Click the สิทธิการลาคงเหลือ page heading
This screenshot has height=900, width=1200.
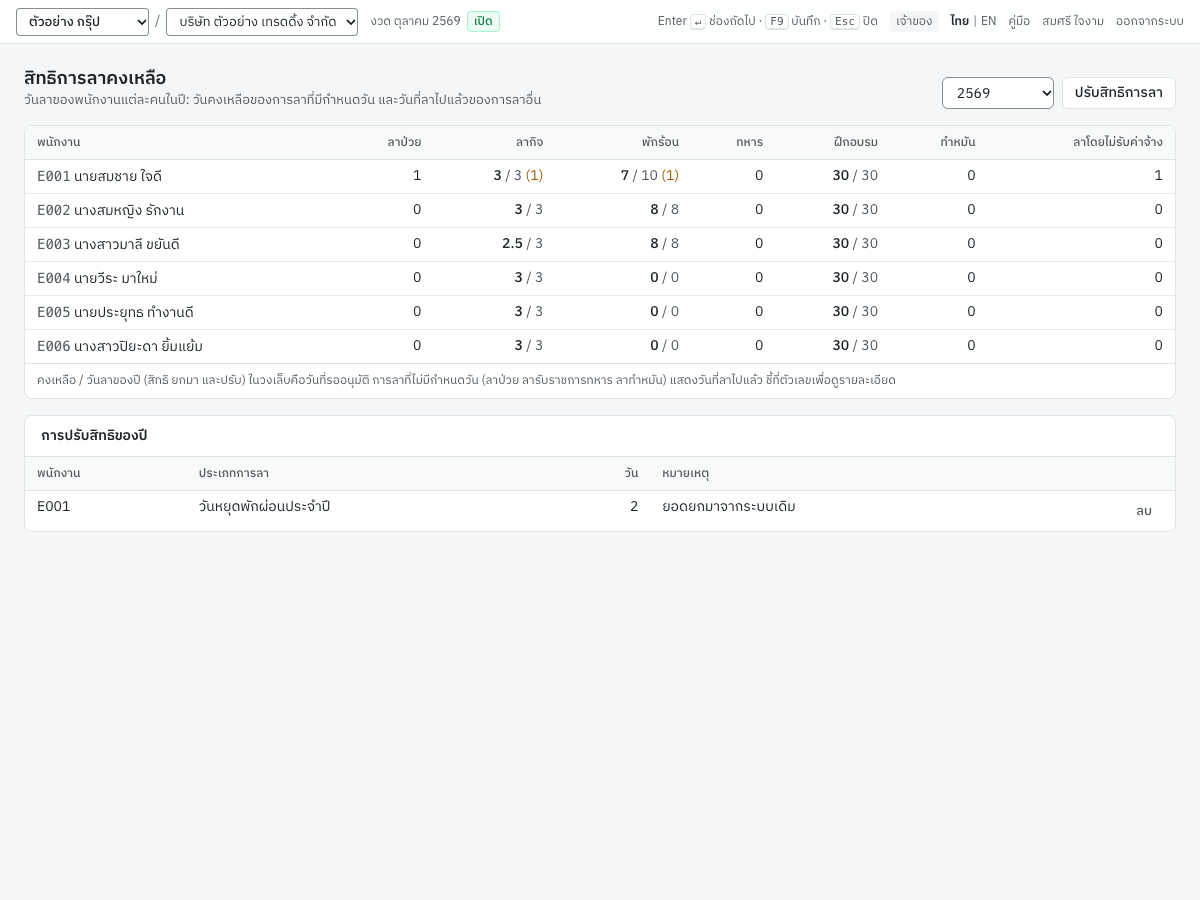tap(95, 78)
